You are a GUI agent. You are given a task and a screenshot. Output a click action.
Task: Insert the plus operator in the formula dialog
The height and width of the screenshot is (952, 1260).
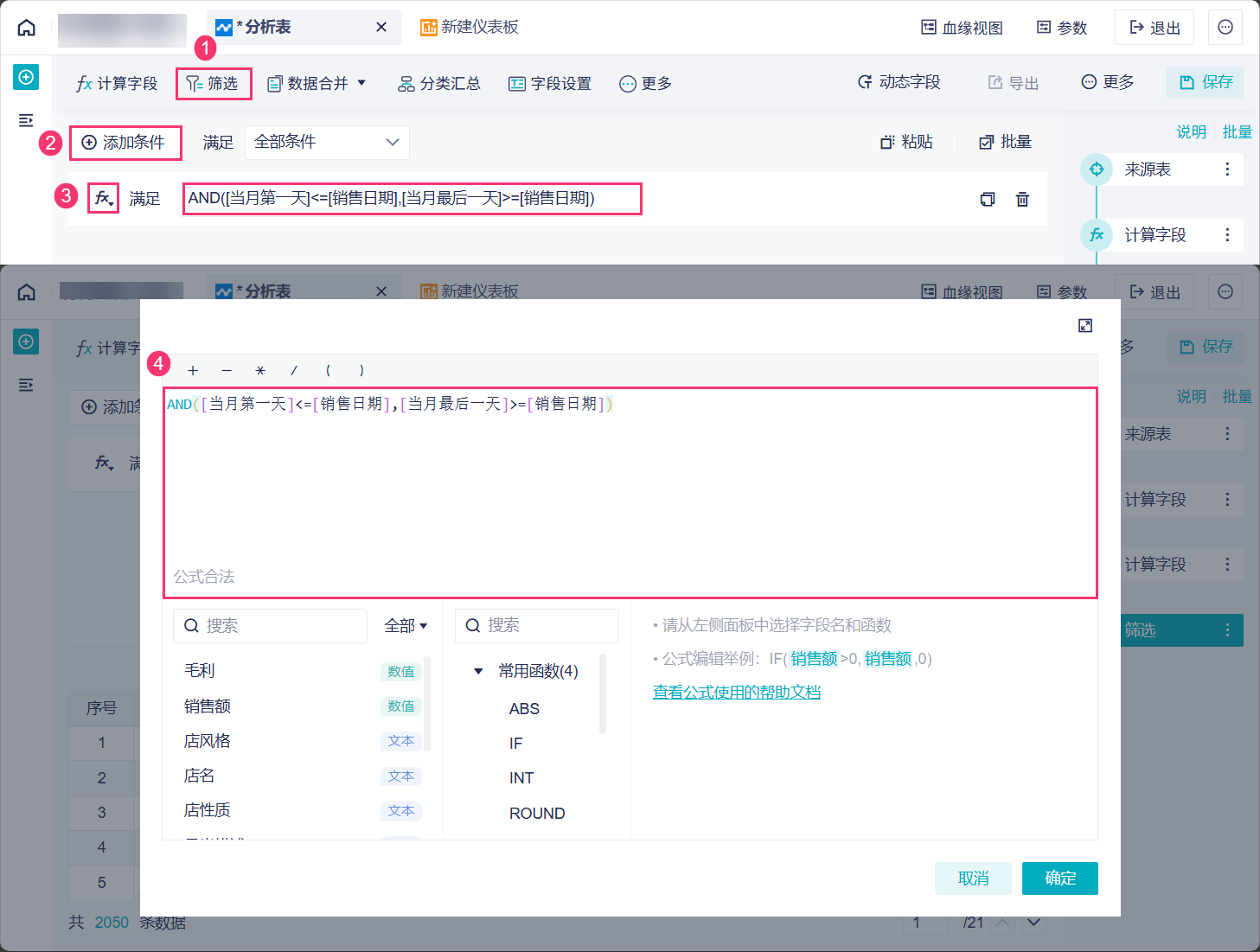tap(193, 371)
